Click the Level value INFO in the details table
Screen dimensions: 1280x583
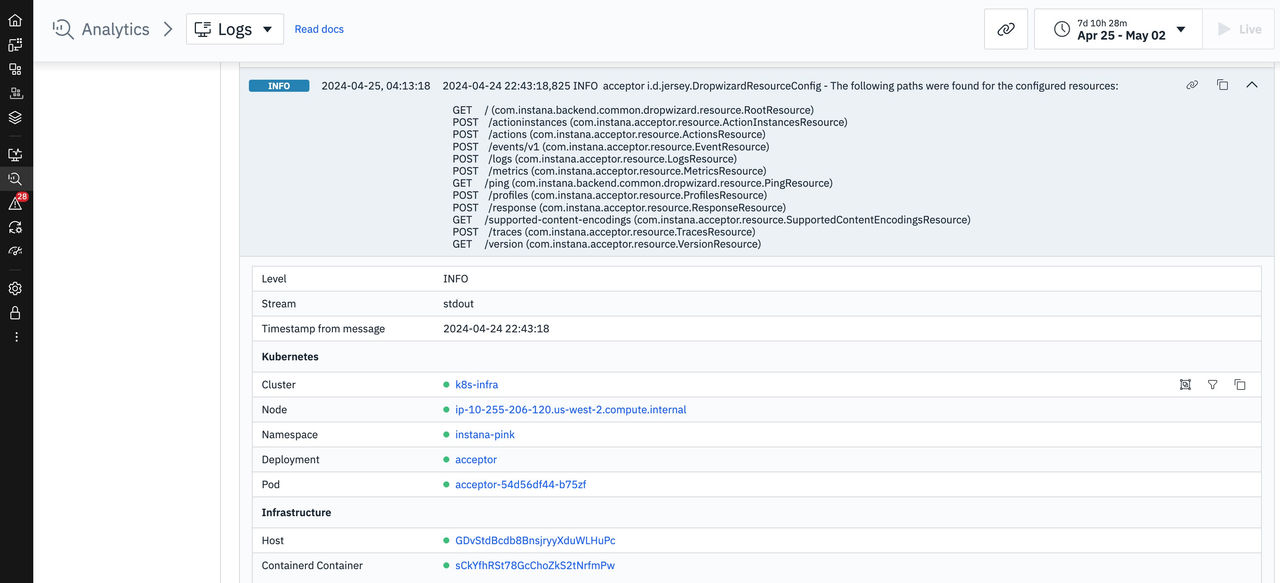[456, 278]
